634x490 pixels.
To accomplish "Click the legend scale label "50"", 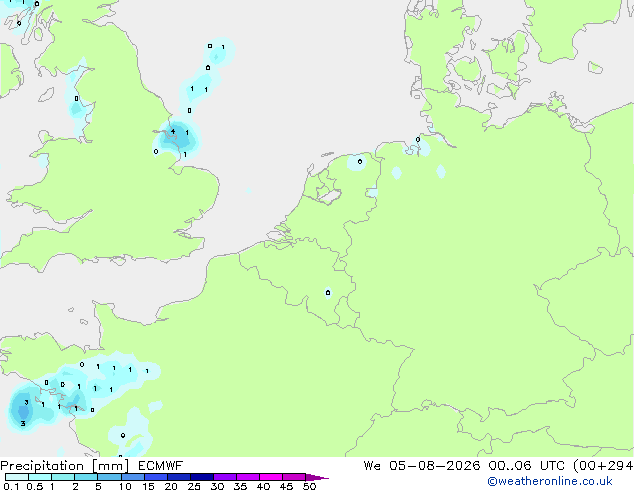I will tap(309, 486).
